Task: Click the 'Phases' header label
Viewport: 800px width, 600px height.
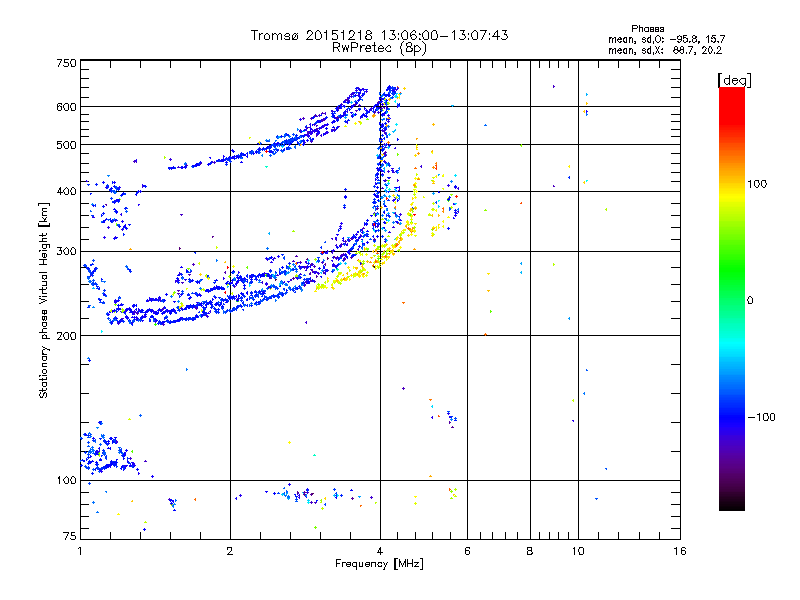Action: pos(647,29)
